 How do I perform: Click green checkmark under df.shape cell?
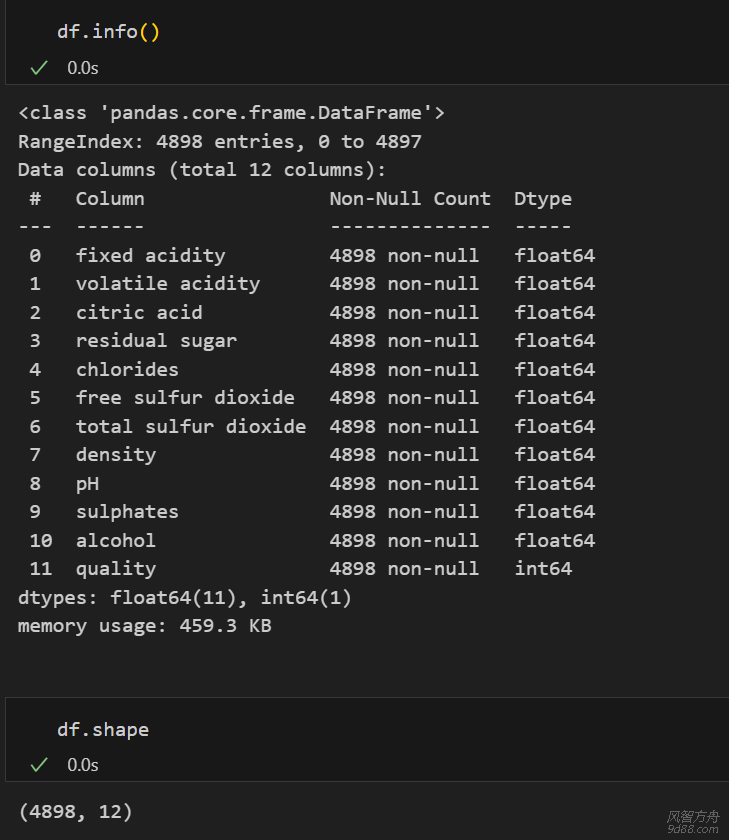pyautogui.click(x=39, y=765)
